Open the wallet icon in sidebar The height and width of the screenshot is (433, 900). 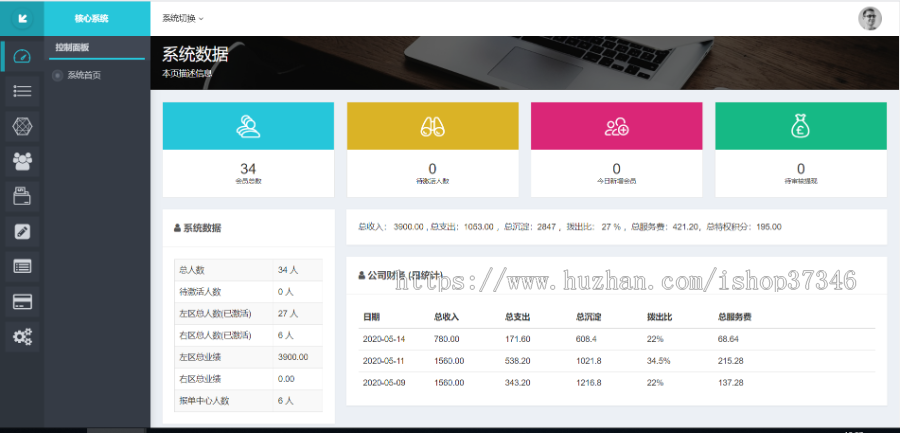[x=22, y=197]
